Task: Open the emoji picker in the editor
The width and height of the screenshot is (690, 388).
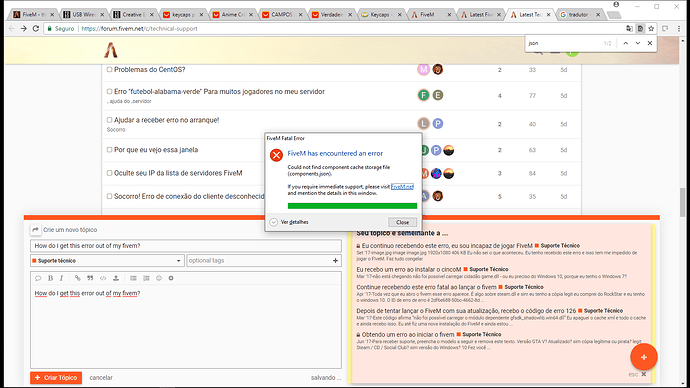Action: (159, 278)
